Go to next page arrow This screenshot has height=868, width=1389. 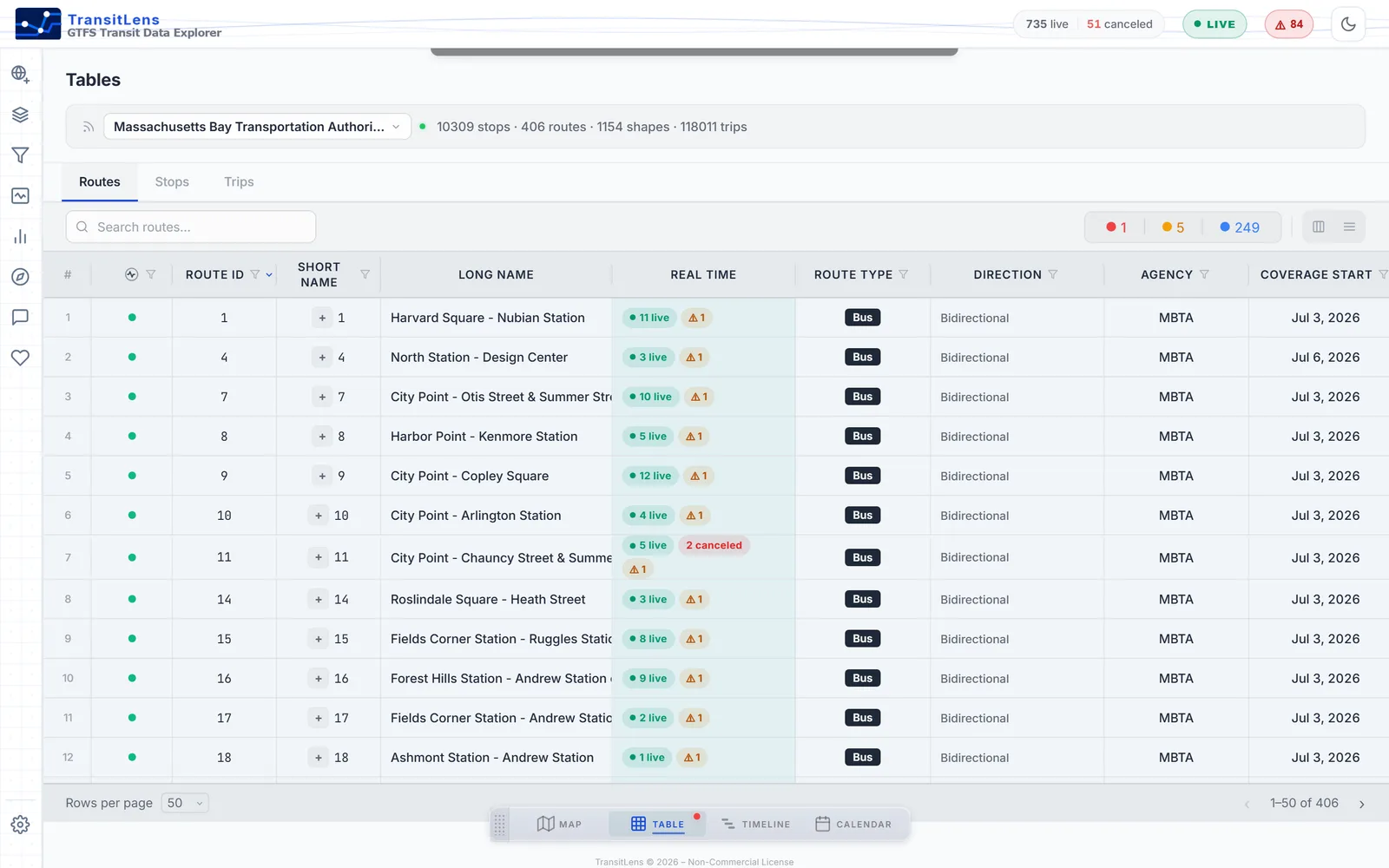tap(1361, 804)
